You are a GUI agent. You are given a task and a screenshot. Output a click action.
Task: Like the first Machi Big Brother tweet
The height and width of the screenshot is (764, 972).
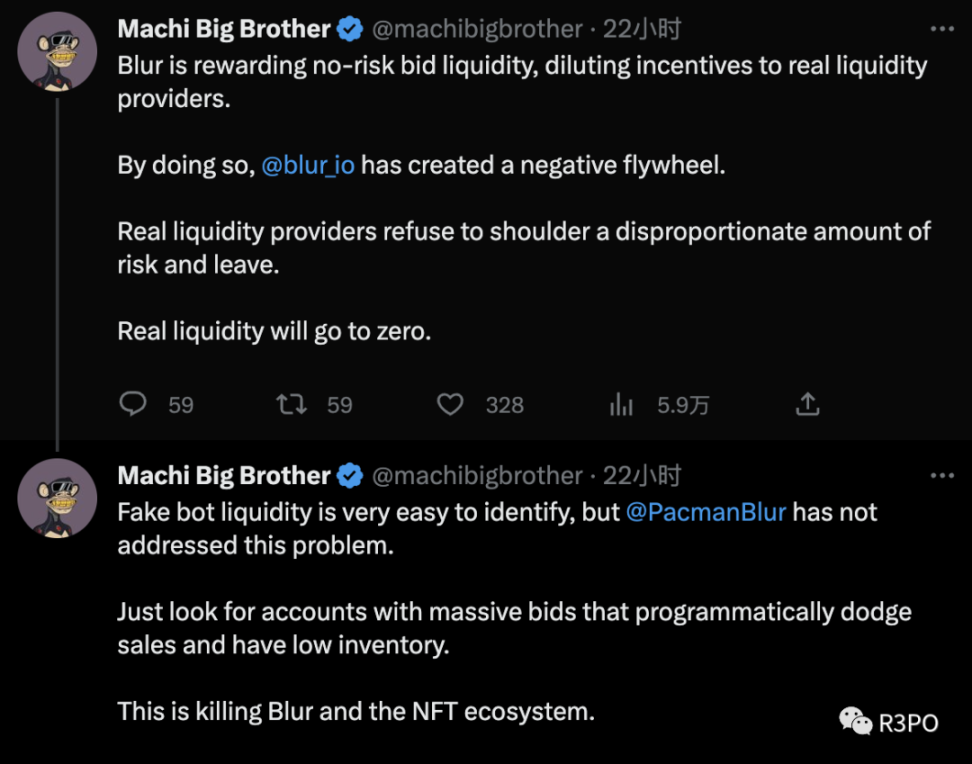450,404
